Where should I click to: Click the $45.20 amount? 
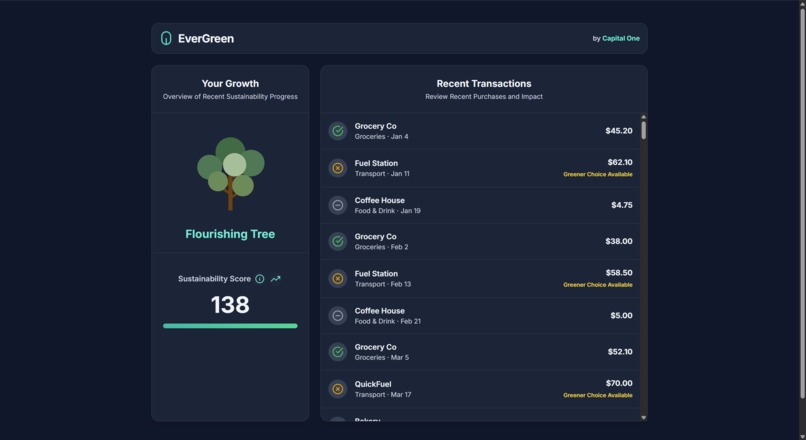pos(619,131)
